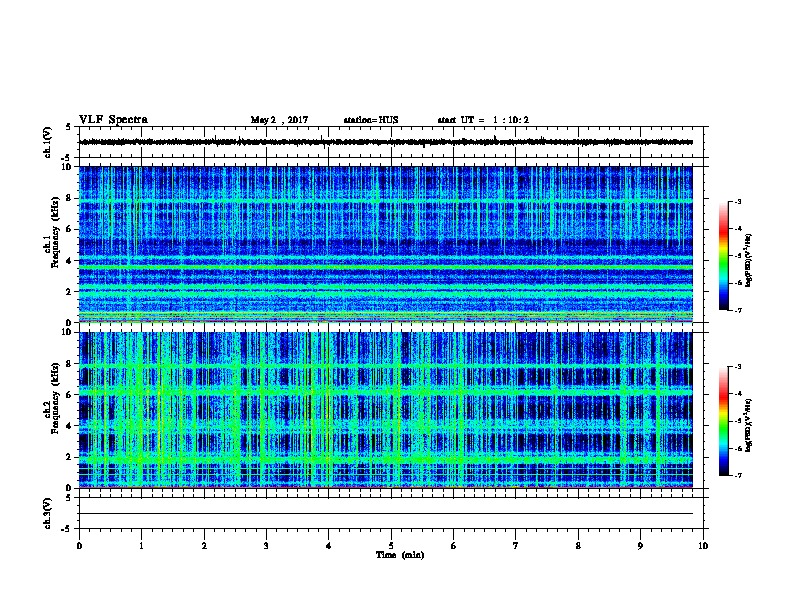
Task: Click the "0" tick on the time axis
Action: click(x=79, y=546)
